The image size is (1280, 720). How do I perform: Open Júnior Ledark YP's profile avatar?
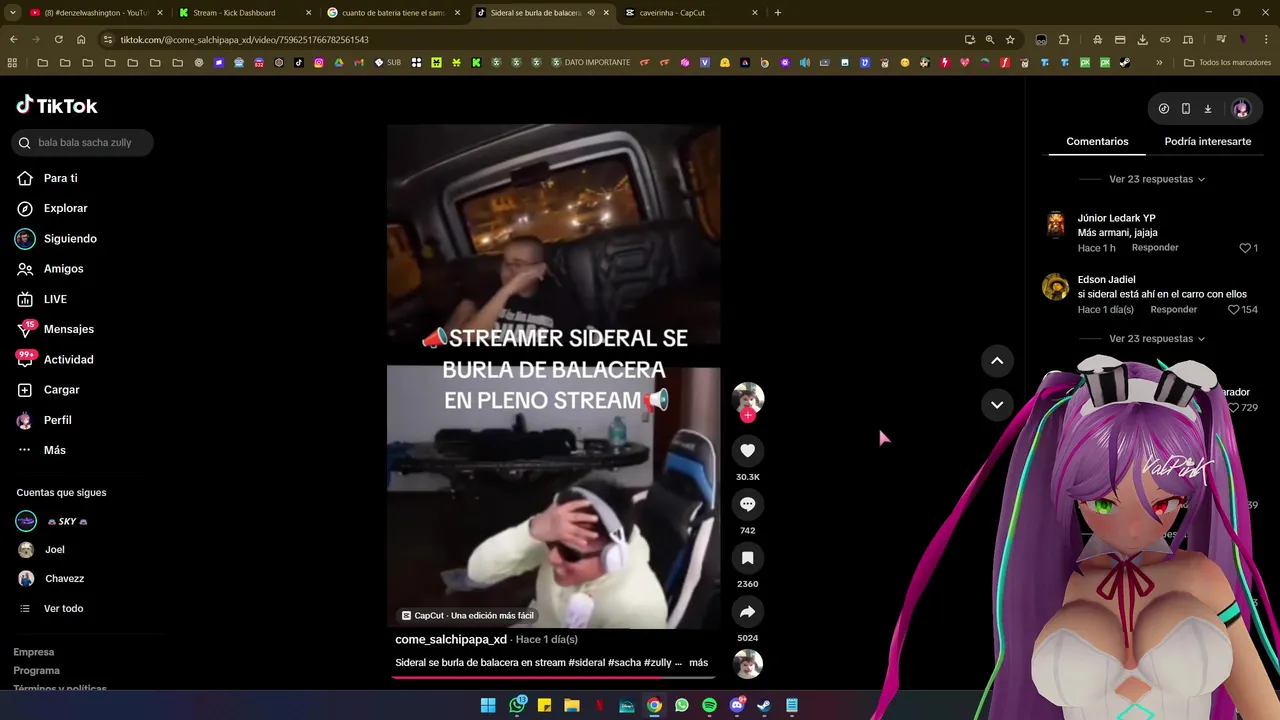tap(1056, 225)
